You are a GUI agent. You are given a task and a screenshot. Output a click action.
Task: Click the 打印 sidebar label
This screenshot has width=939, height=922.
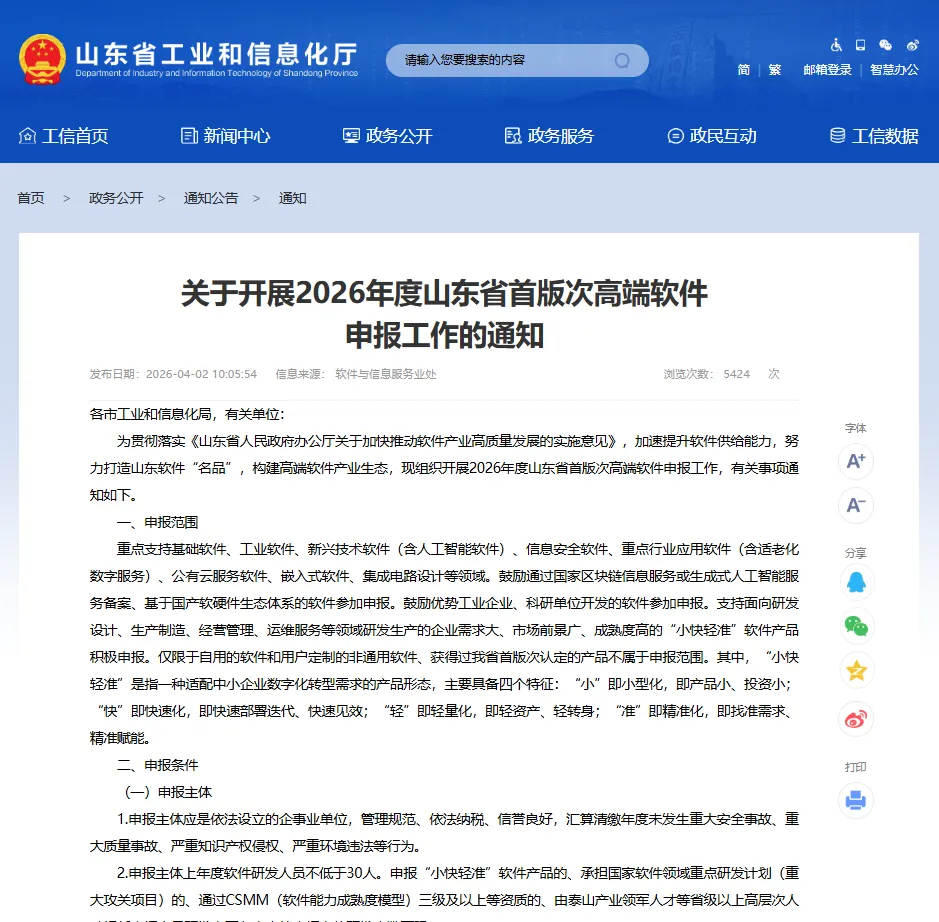tap(855, 767)
